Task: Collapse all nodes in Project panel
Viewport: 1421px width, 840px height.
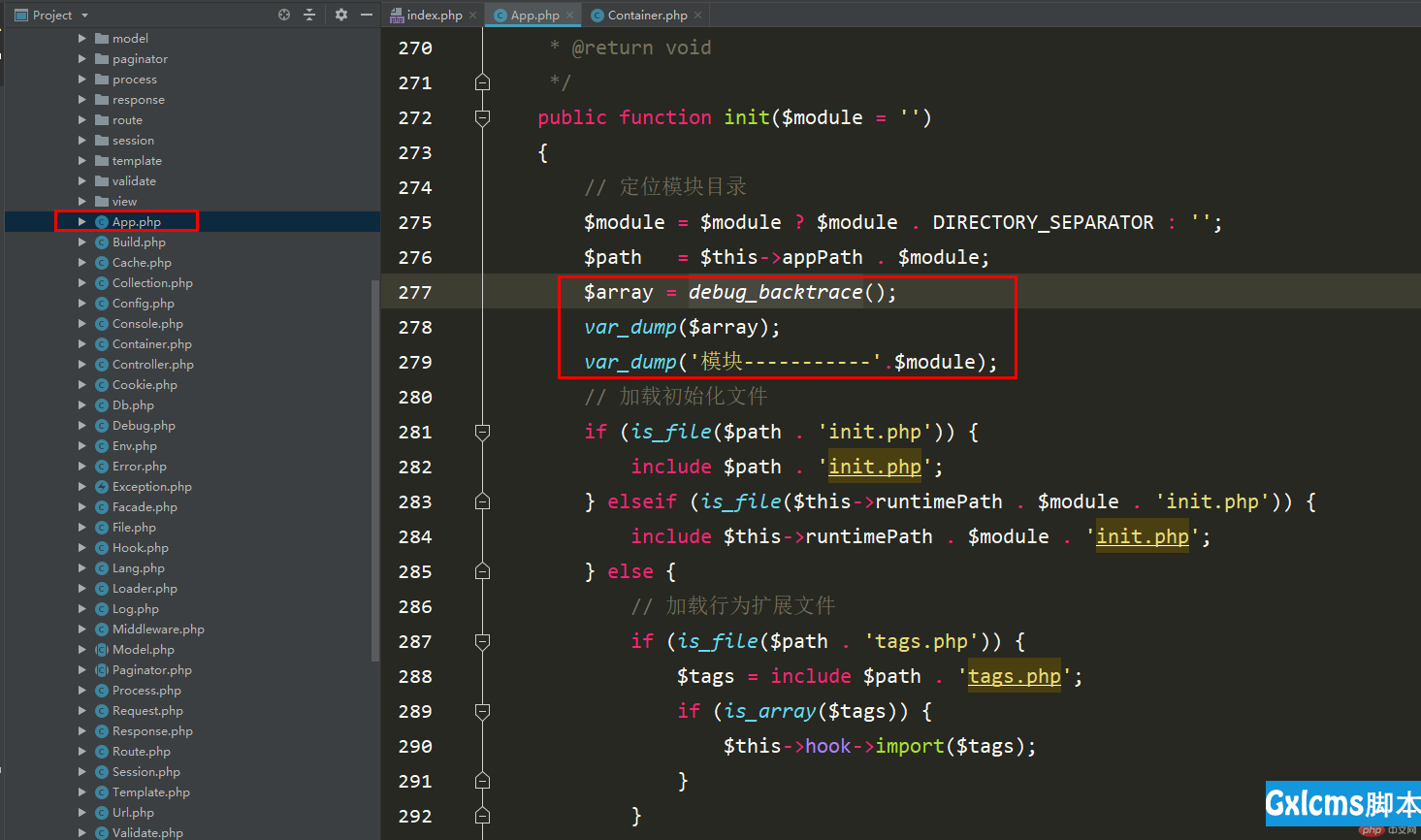Action: [x=309, y=15]
